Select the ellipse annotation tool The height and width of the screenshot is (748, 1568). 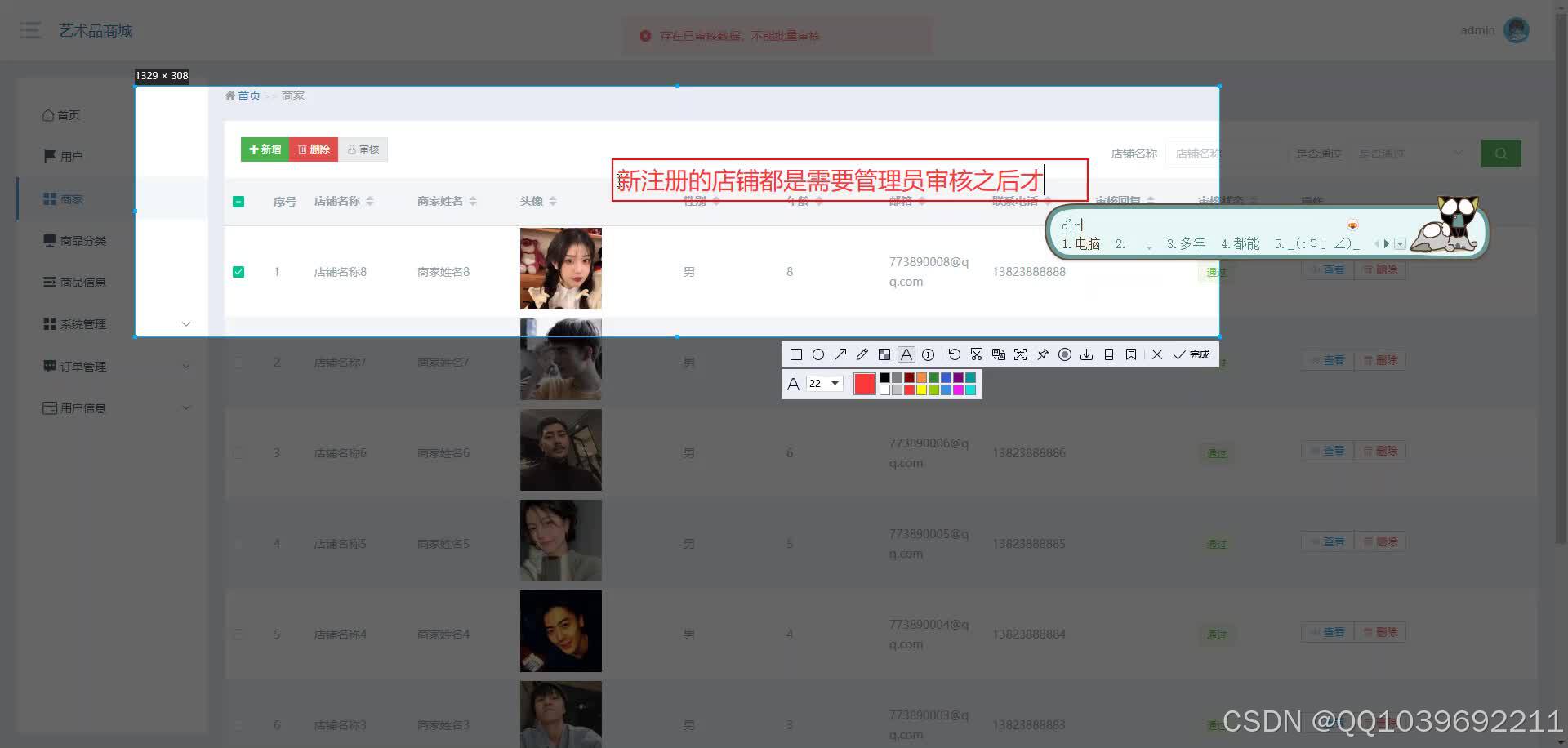tap(818, 354)
